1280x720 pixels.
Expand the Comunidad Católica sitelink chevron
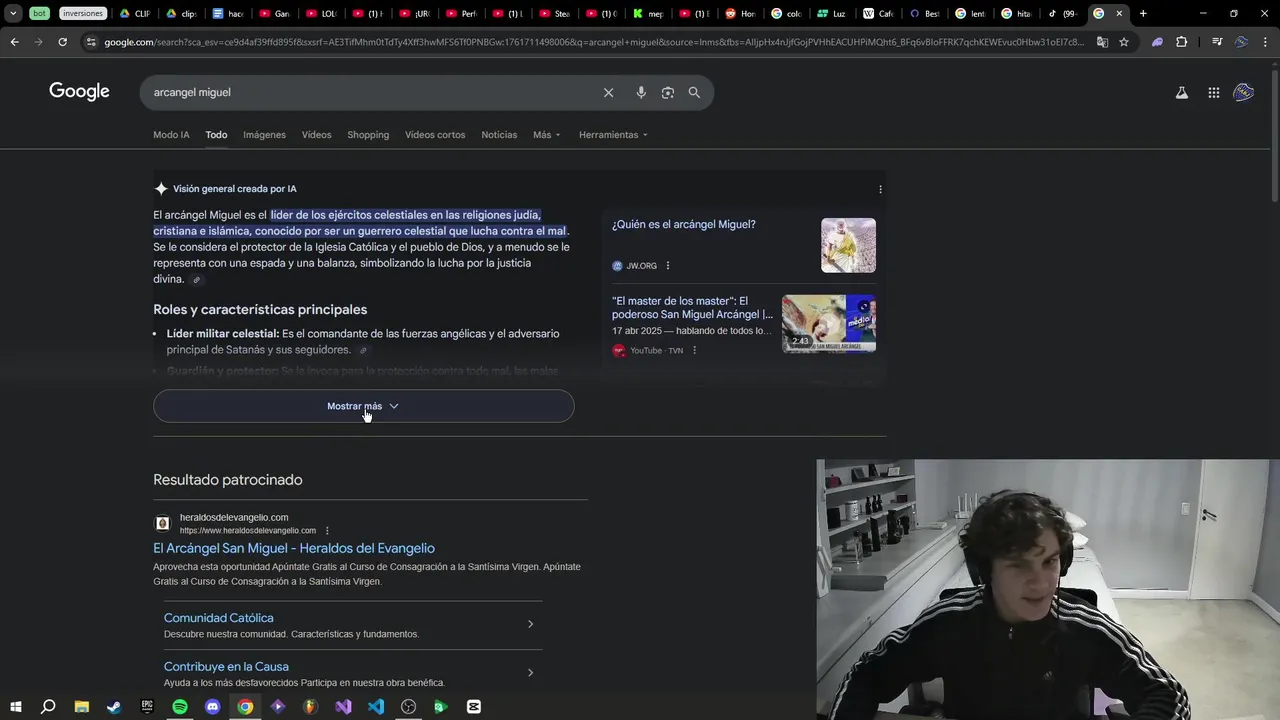coord(530,624)
